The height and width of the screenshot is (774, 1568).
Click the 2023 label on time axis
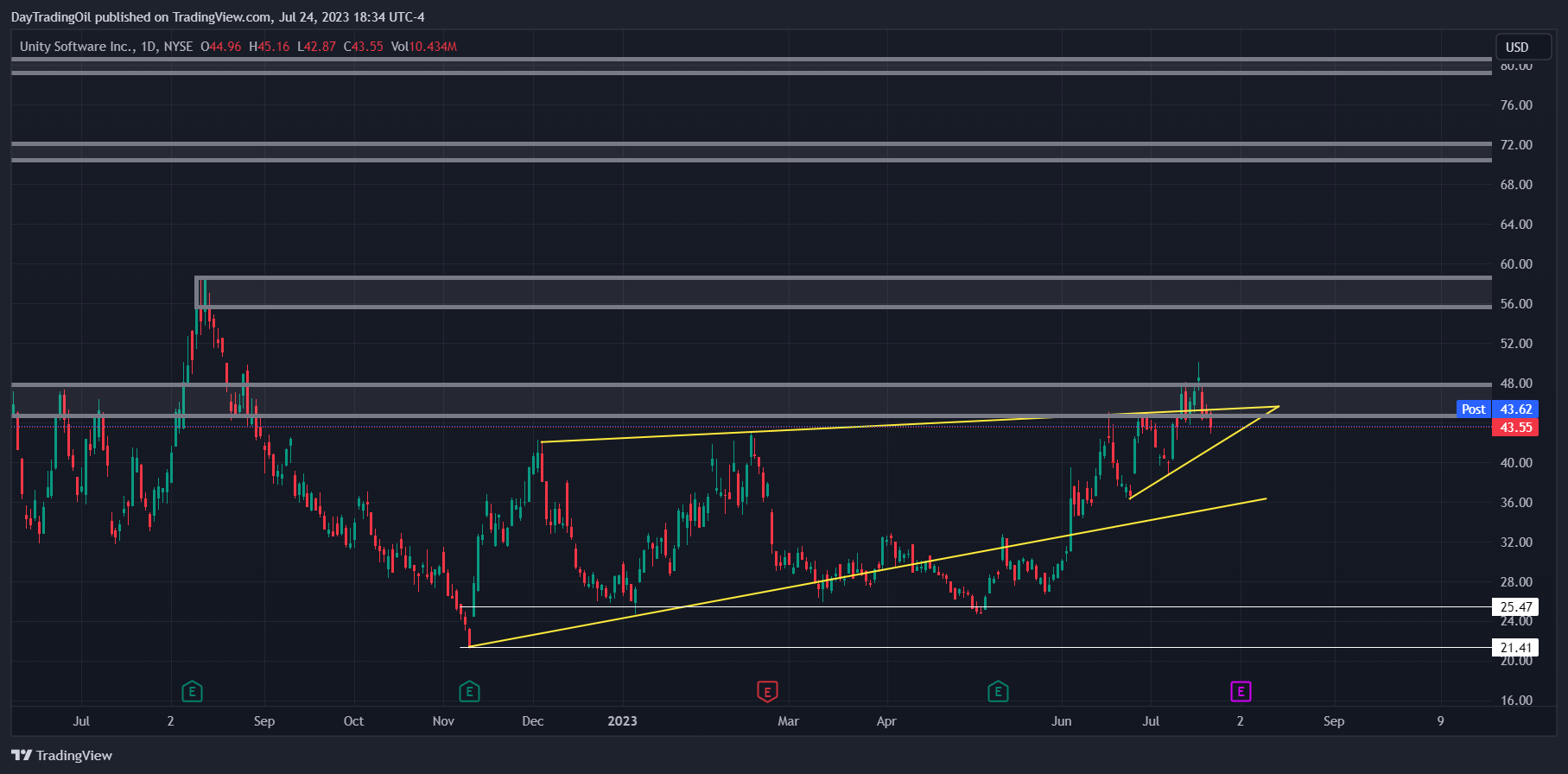(622, 721)
